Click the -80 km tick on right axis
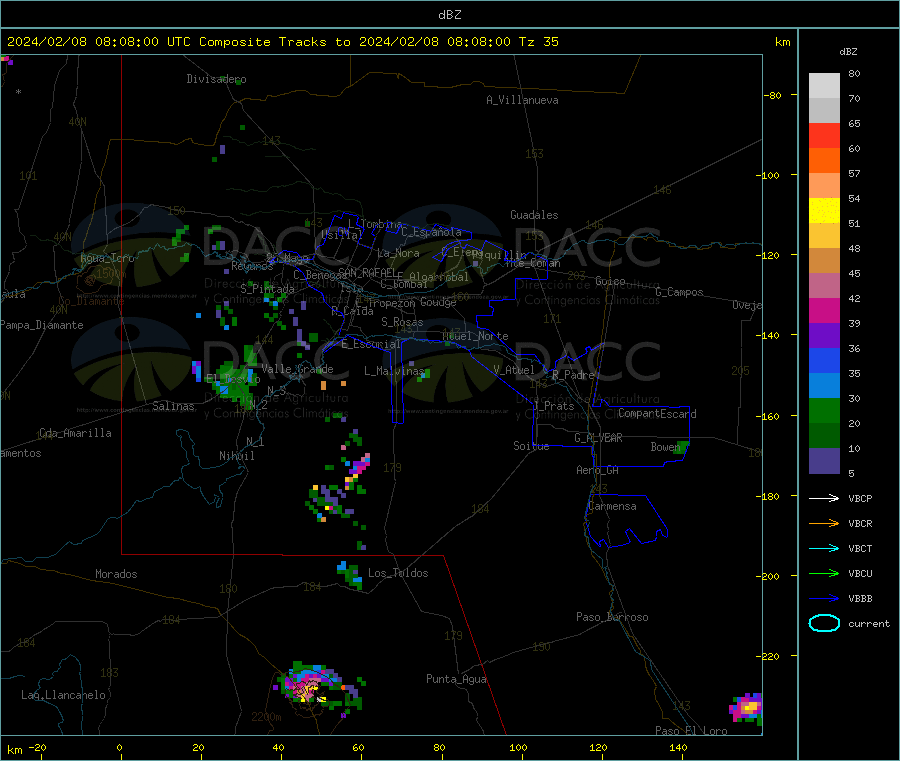 tap(772, 95)
